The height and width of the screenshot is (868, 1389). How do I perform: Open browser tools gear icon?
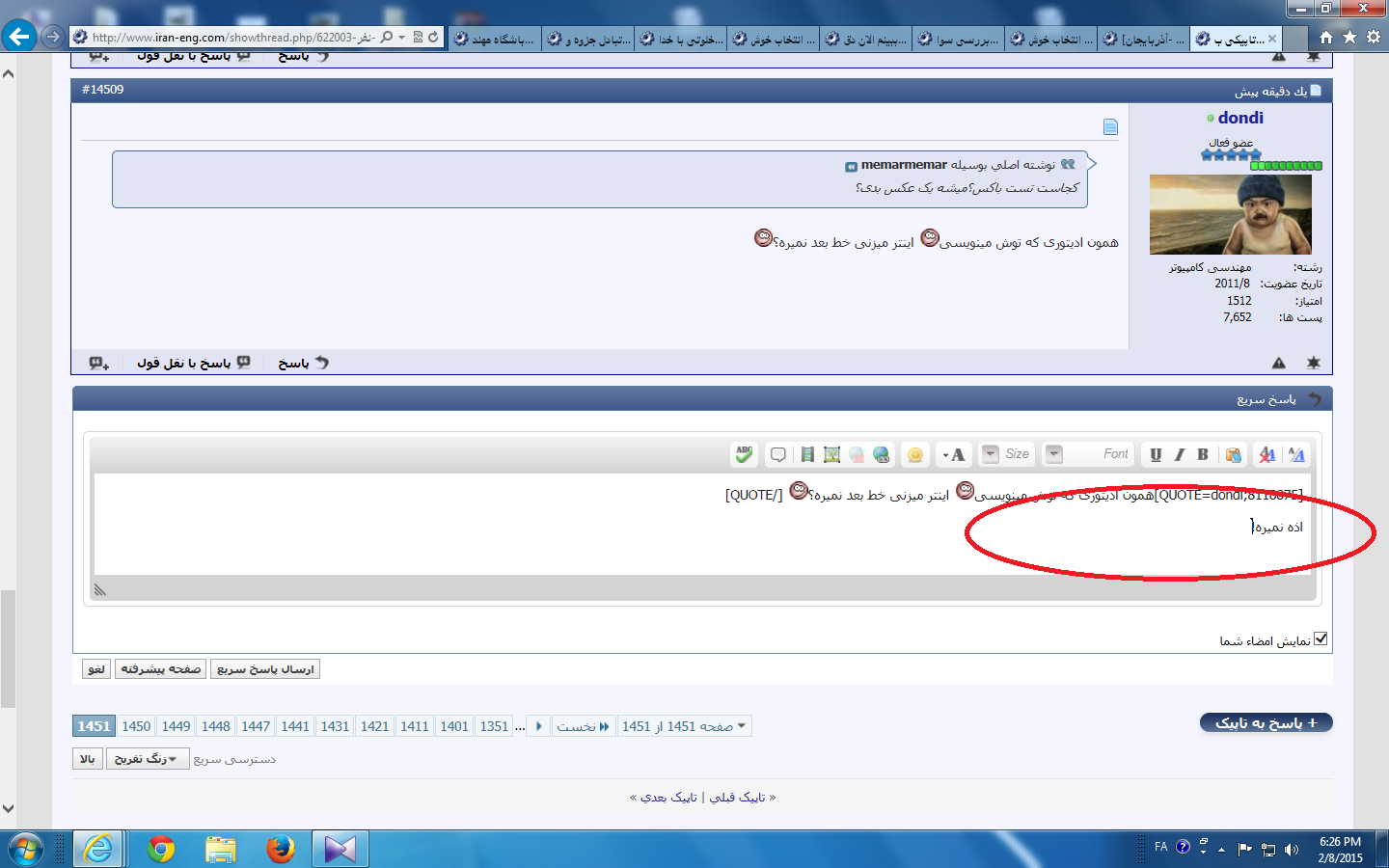click(1374, 37)
